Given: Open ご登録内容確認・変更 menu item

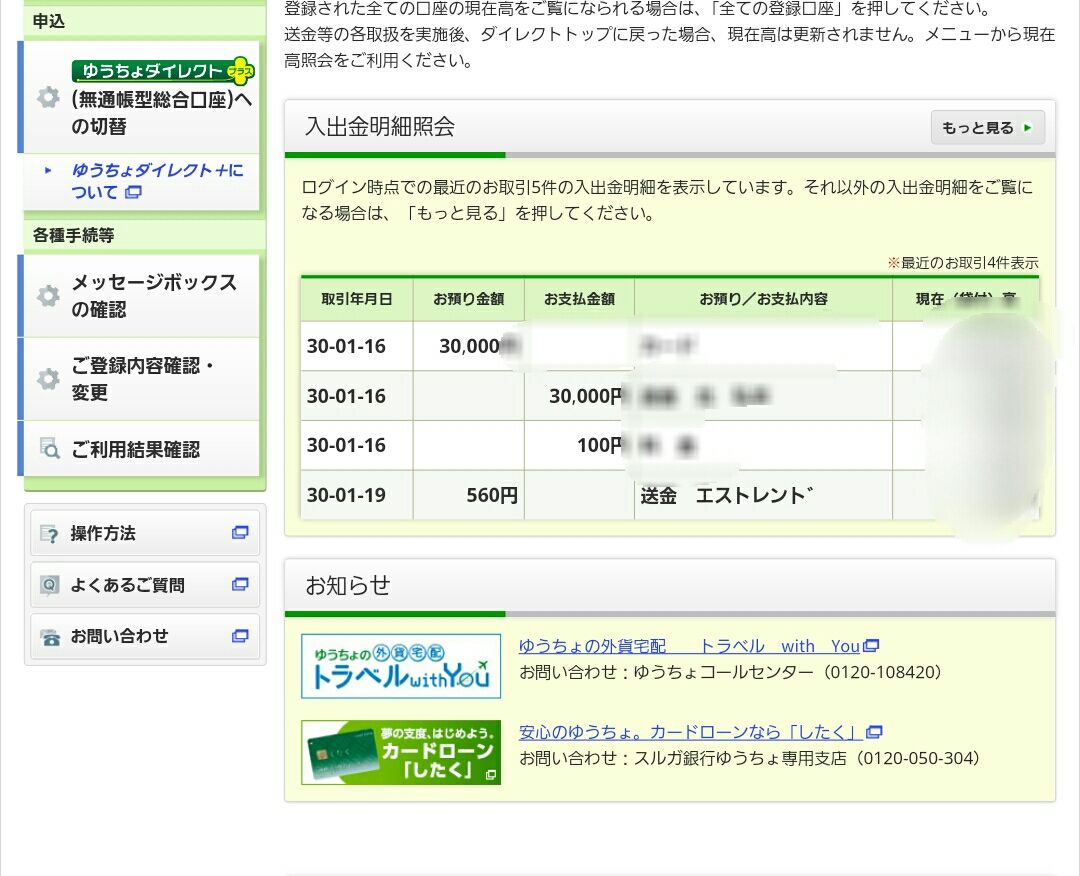Looking at the screenshot, I should tap(141, 379).
